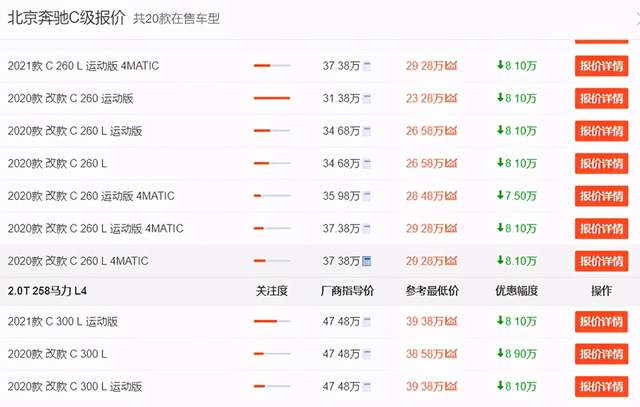Click attention bar in 2020款 改款 C 260 运动版 4MATIC row
The height and width of the screenshot is (407, 640).
[x=272, y=196]
